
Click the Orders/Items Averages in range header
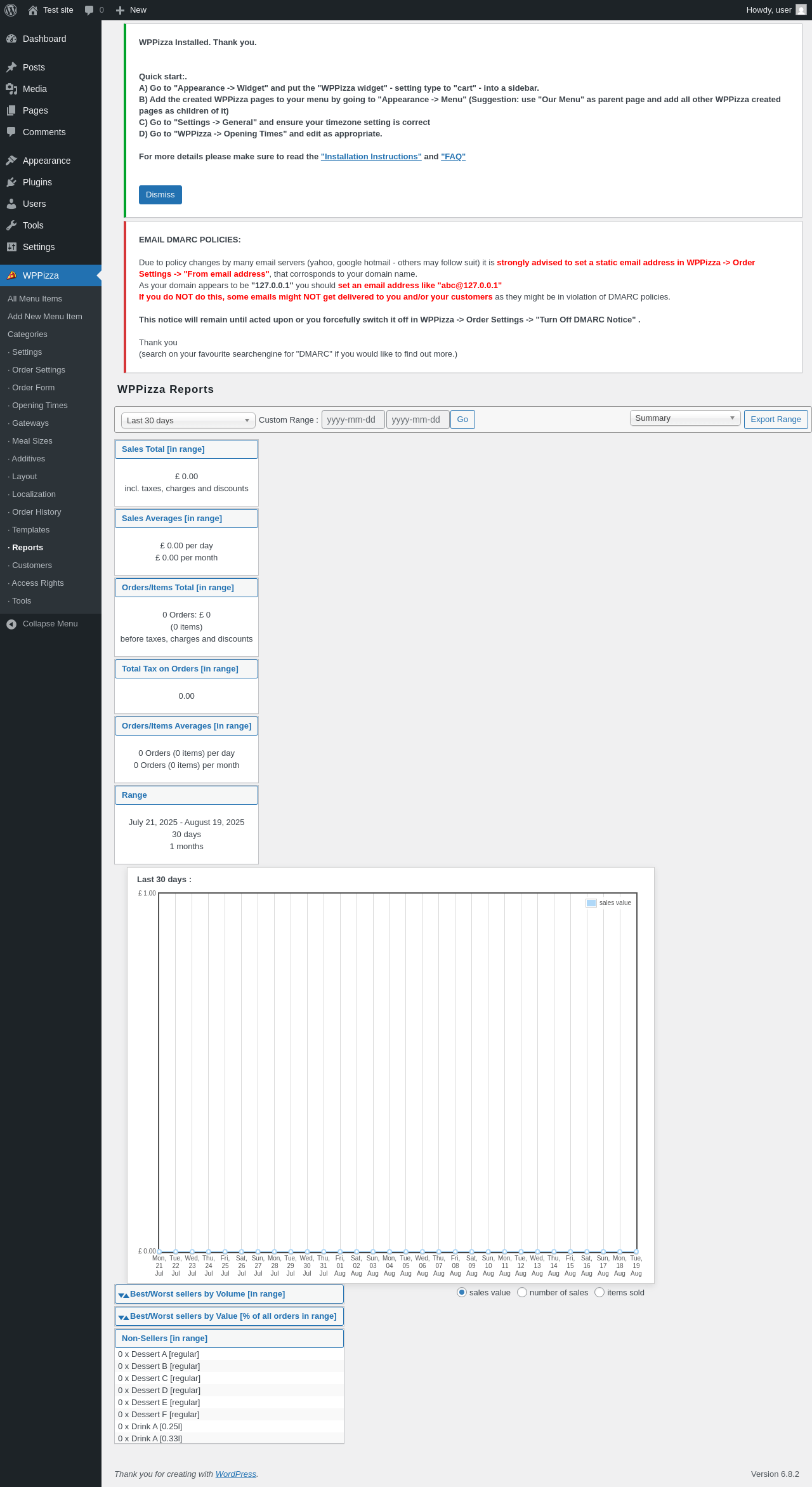click(x=187, y=726)
